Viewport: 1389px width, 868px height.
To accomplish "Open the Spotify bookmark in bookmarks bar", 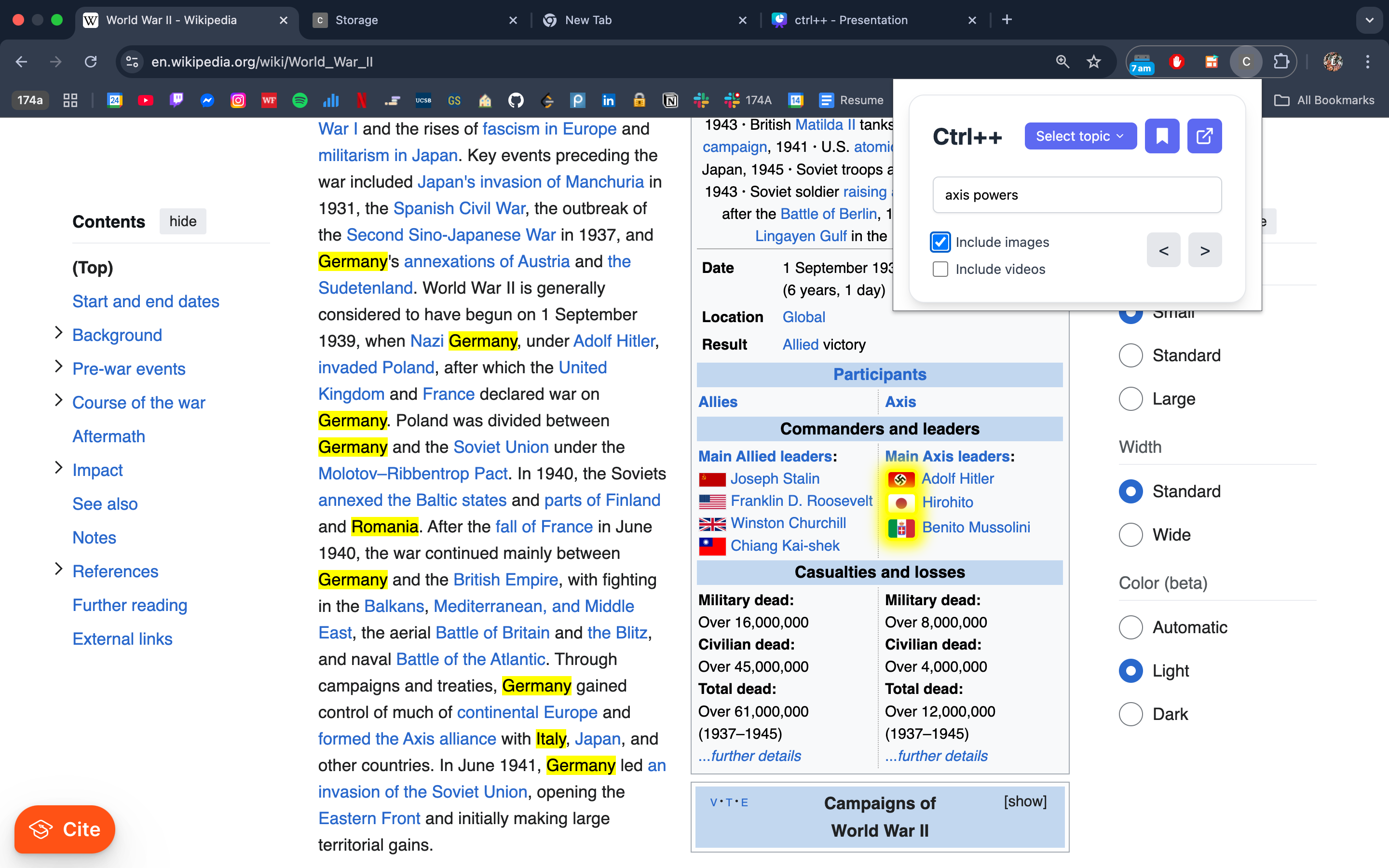I will [x=300, y=100].
